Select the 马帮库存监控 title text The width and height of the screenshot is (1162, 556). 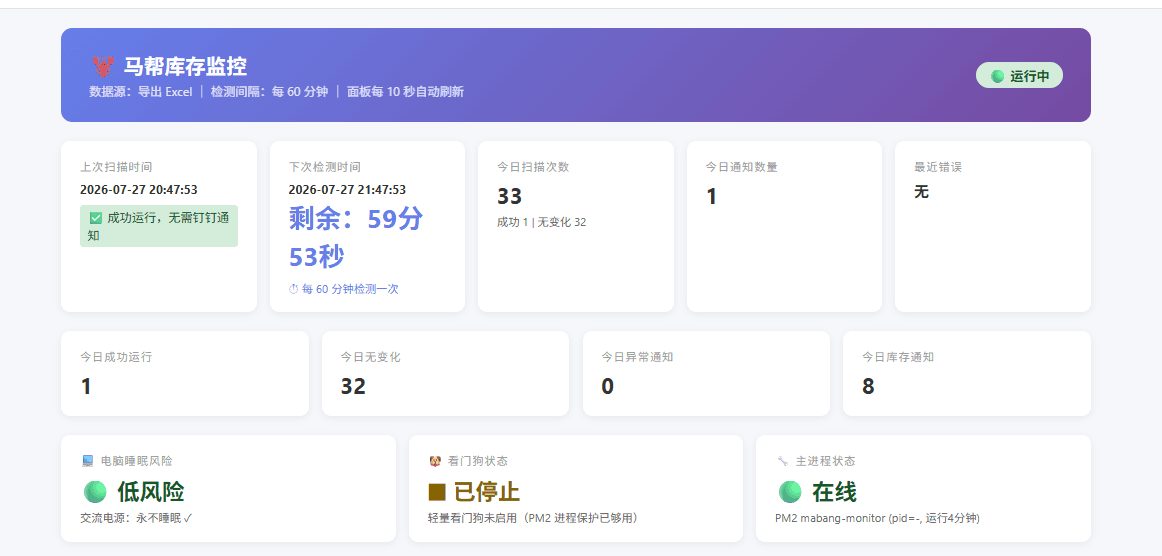[x=185, y=67]
